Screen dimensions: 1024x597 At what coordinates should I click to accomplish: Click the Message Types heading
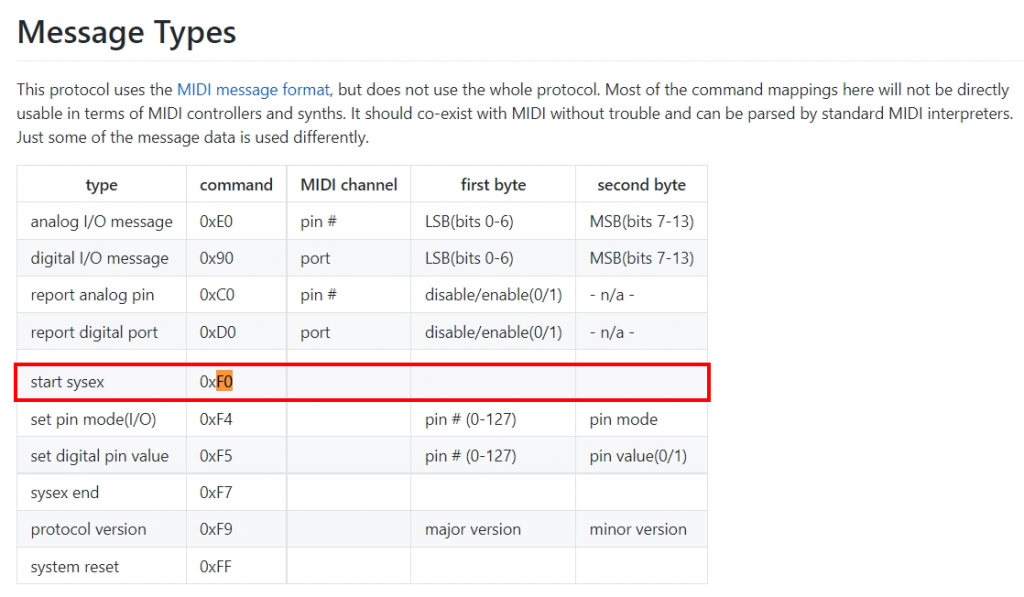pos(127,32)
